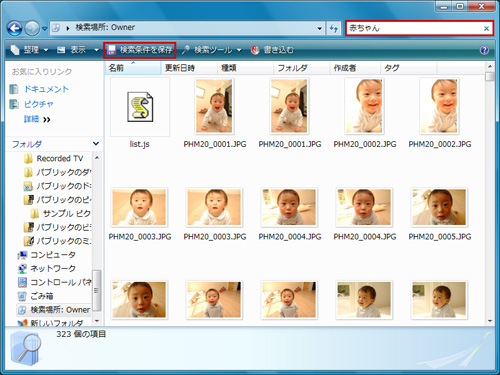Sort by 種類 column header
Viewport: 500px width, 375px height.
[x=245, y=68]
